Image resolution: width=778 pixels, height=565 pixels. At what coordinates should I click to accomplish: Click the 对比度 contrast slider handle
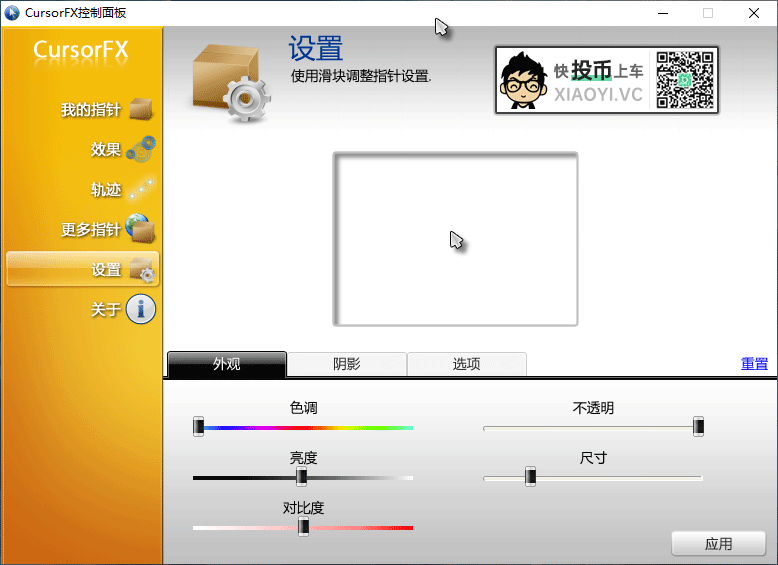tap(303, 527)
